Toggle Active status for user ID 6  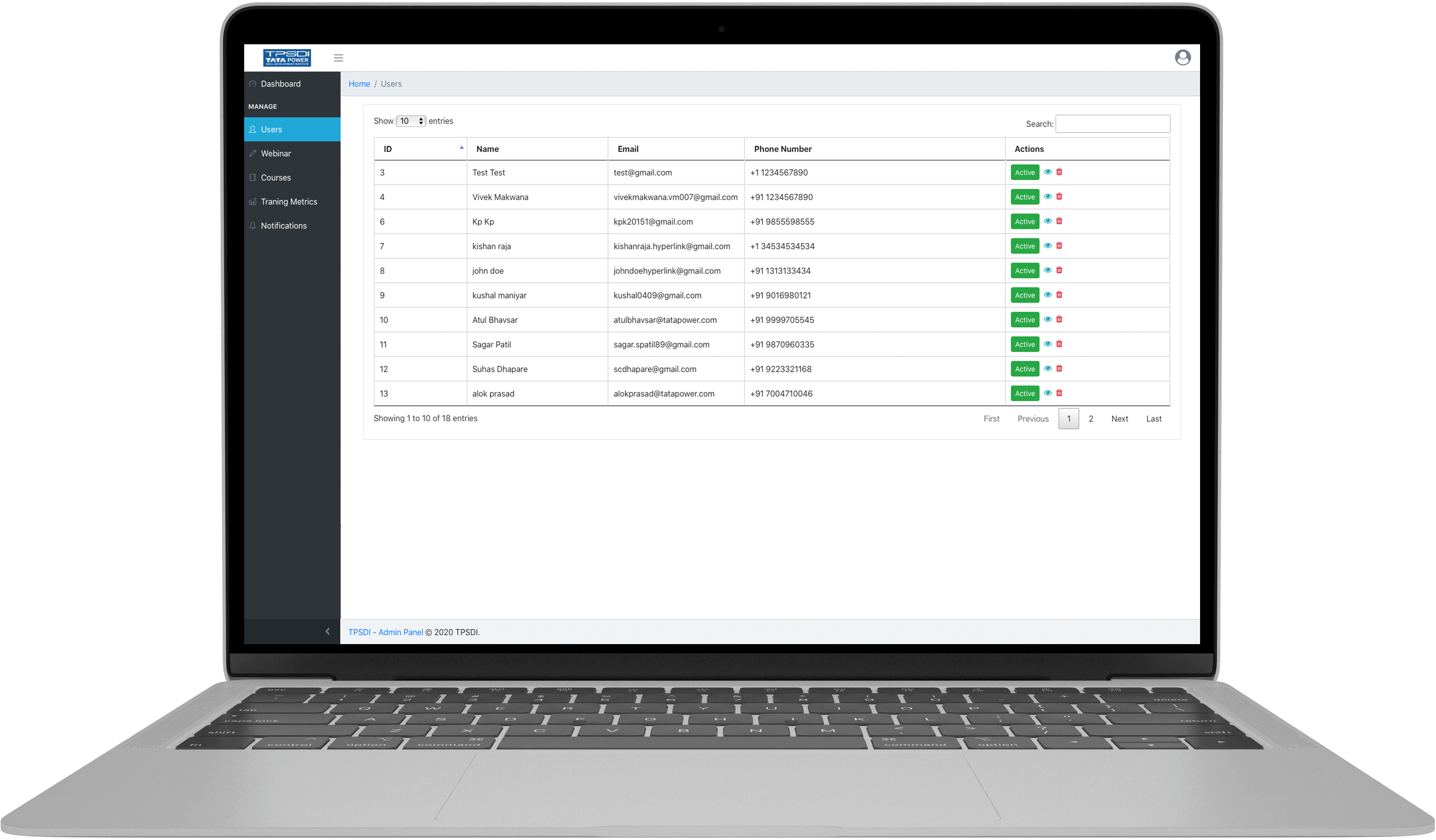click(x=1025, y=221)
